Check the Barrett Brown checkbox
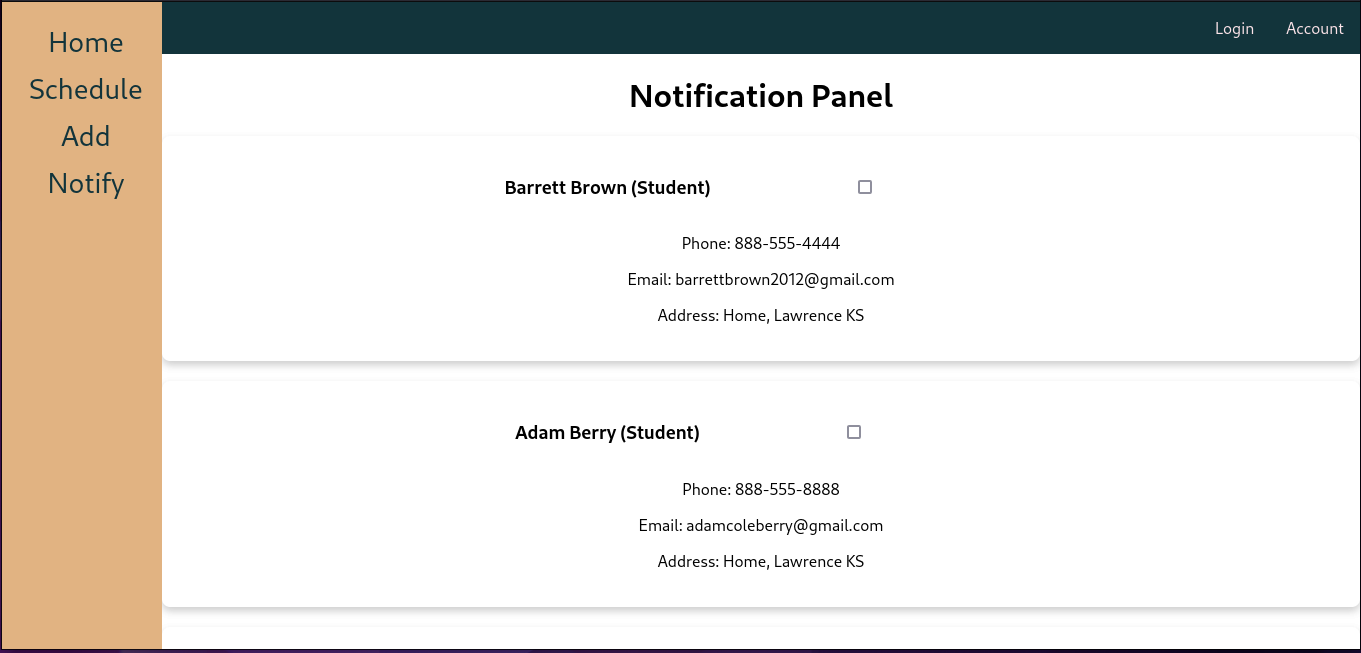The width and height of the screenshot is (1361, 653). 865,187
